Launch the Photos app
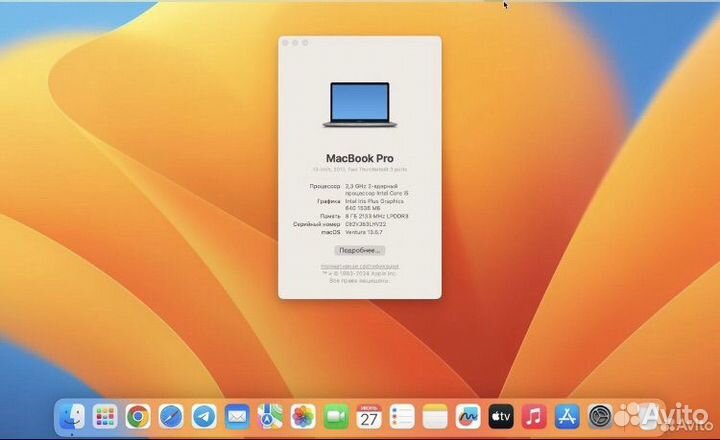The image size is (720, 440). 303,417
